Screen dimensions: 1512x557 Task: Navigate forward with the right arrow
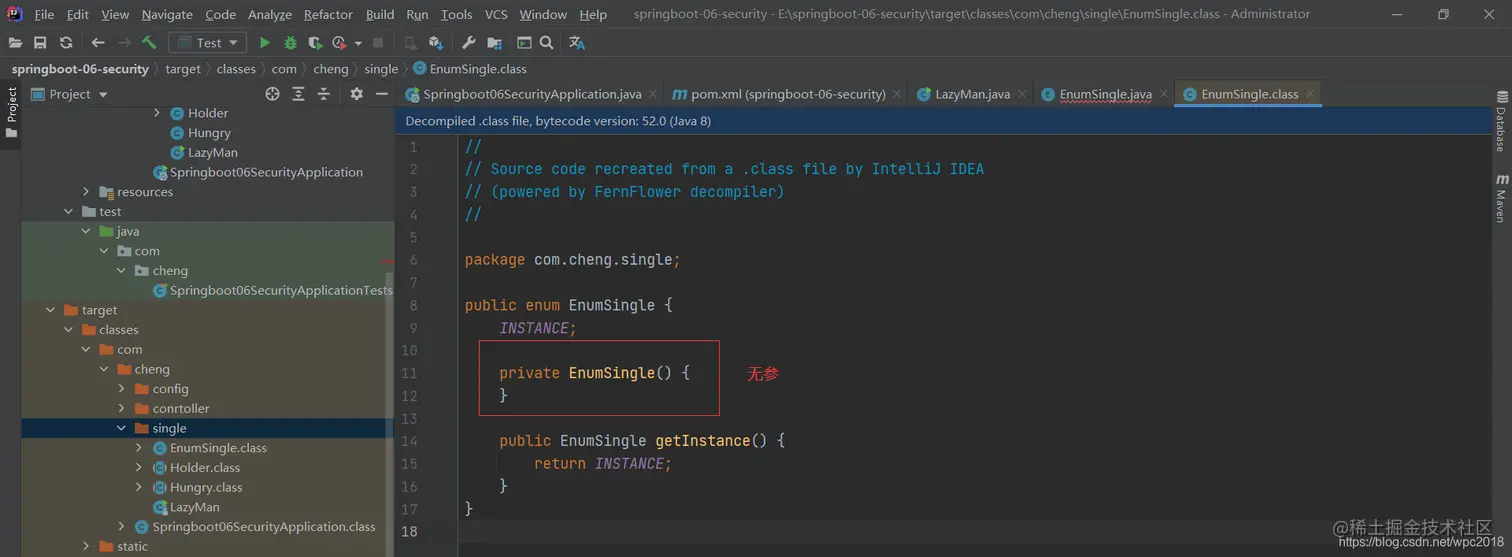[124, 43]
